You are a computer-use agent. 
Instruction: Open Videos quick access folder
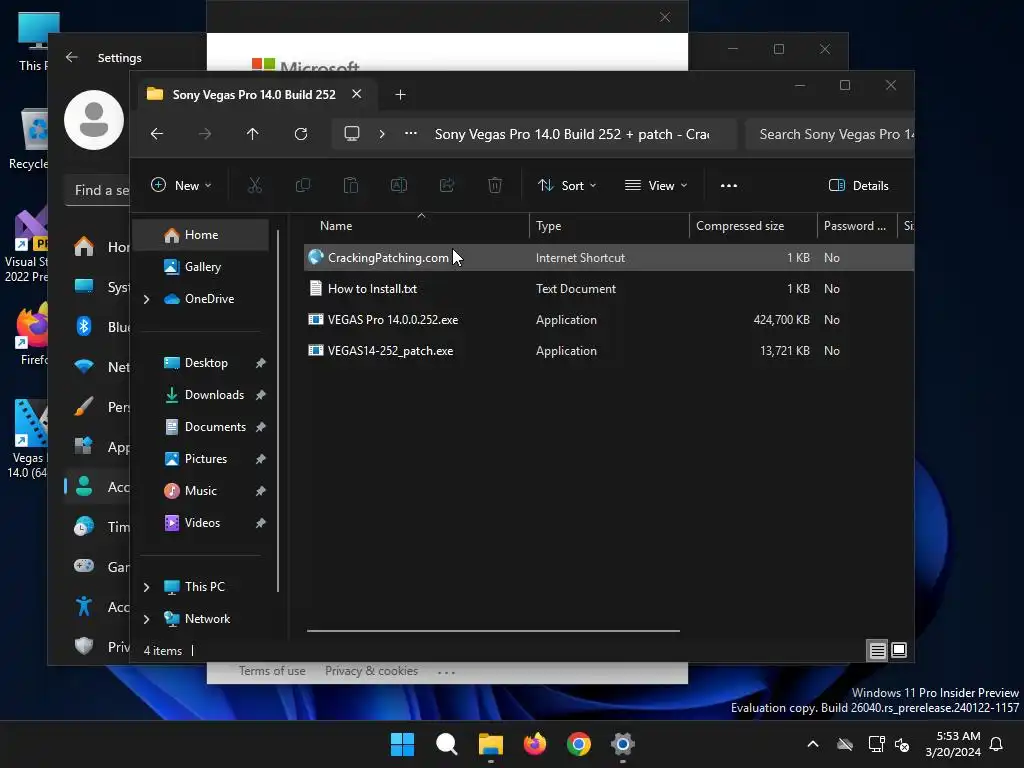coord(202,523)
